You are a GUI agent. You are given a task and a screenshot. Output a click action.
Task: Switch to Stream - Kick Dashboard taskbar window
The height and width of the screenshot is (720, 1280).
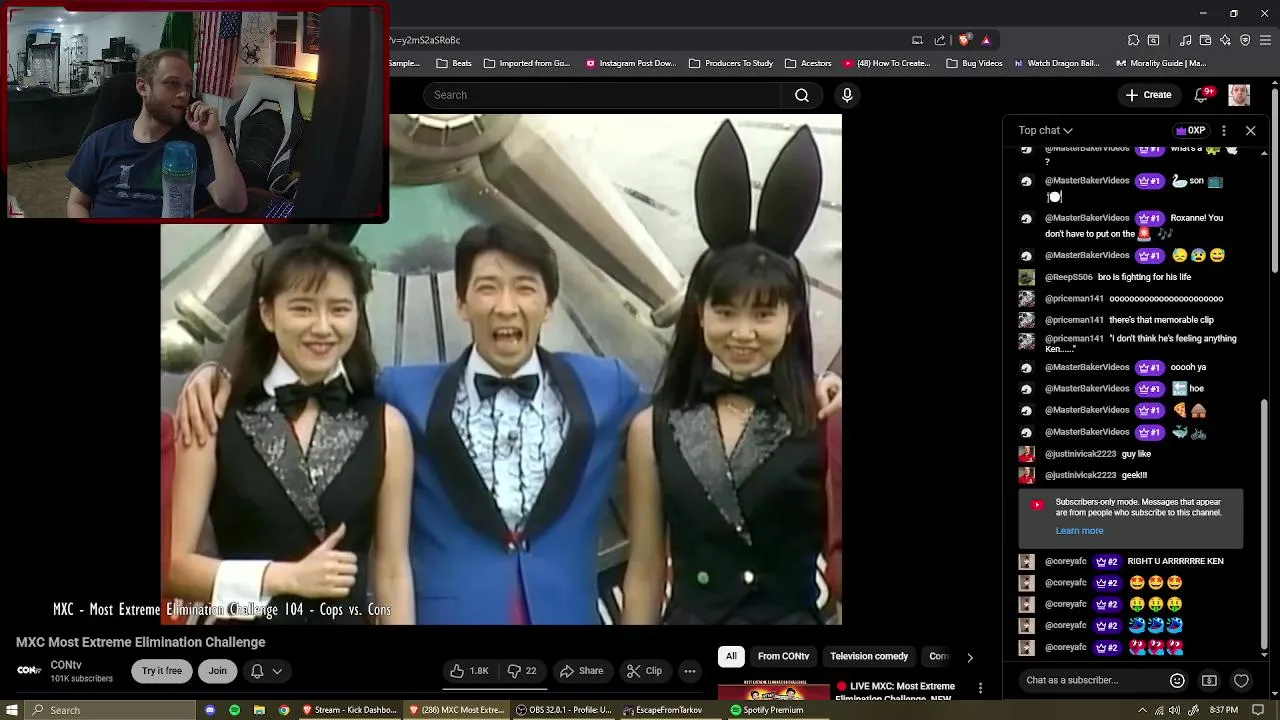point(350,710)
